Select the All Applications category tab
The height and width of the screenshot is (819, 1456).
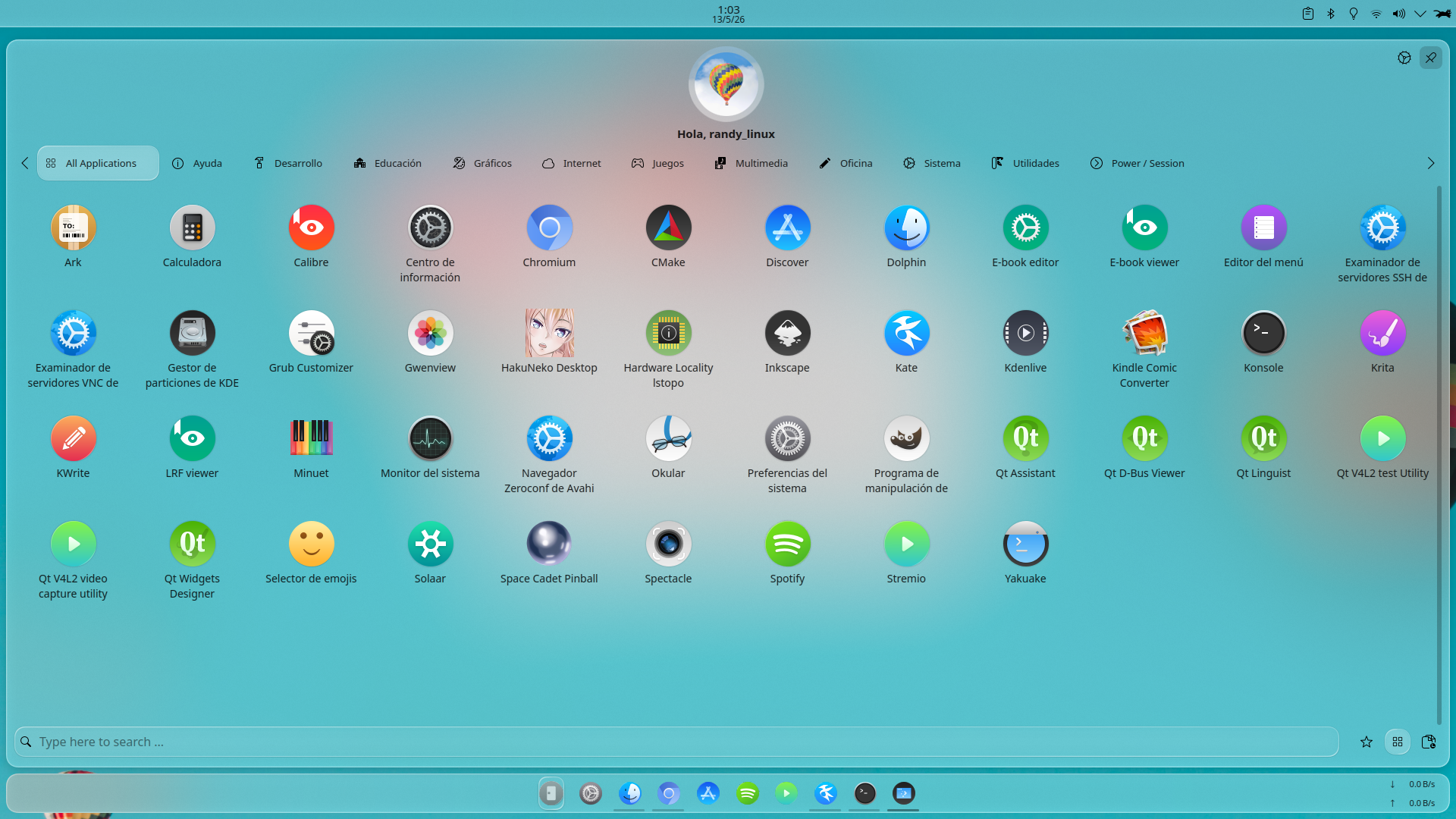point(98,163)
